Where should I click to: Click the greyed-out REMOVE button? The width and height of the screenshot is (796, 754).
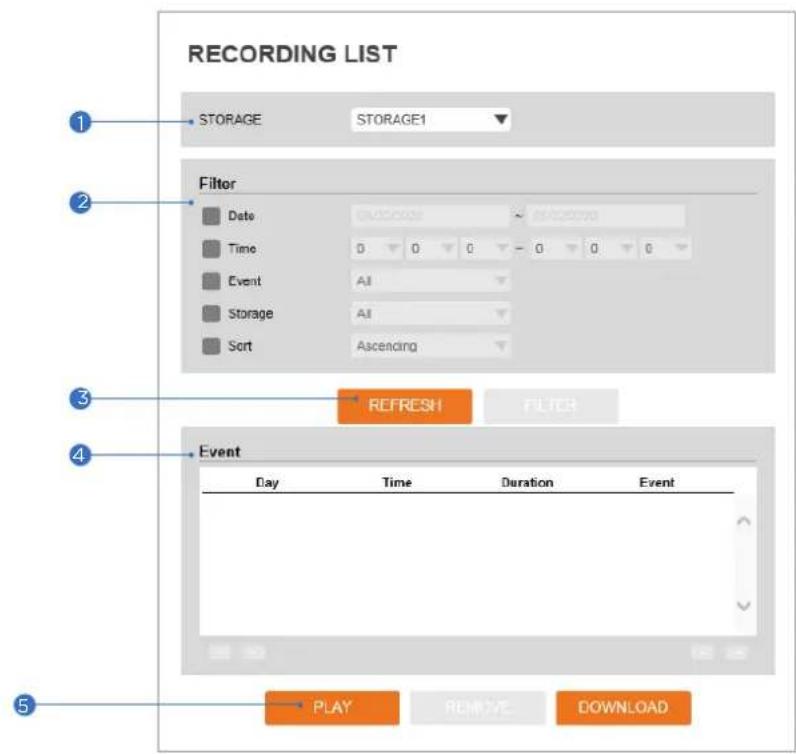click(x=478, y=707)
